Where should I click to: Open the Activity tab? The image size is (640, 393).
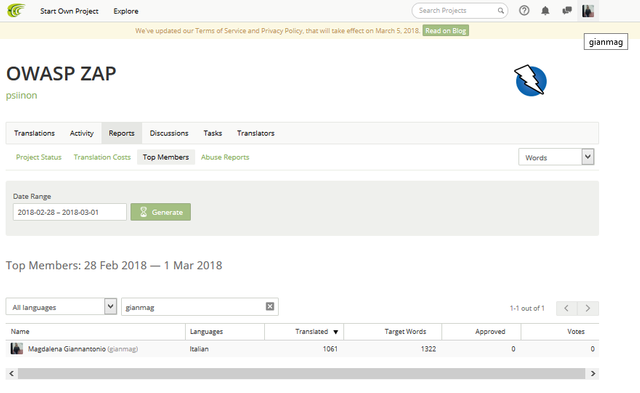tap(82, 133)
